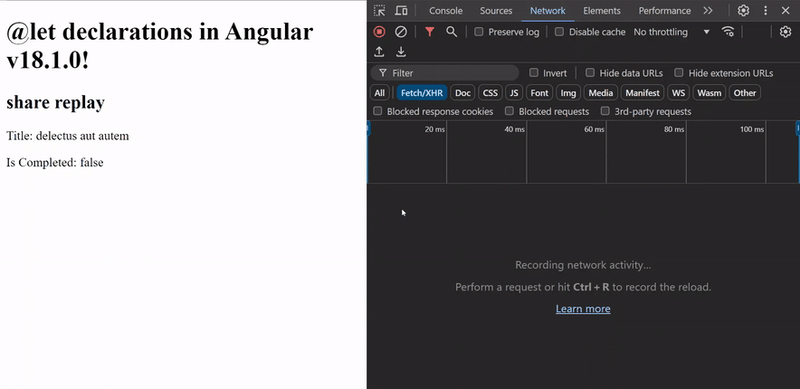Stop recording the network log
Image resolution: width=800 pixels, height=389 pixels.
pos(379,32)
